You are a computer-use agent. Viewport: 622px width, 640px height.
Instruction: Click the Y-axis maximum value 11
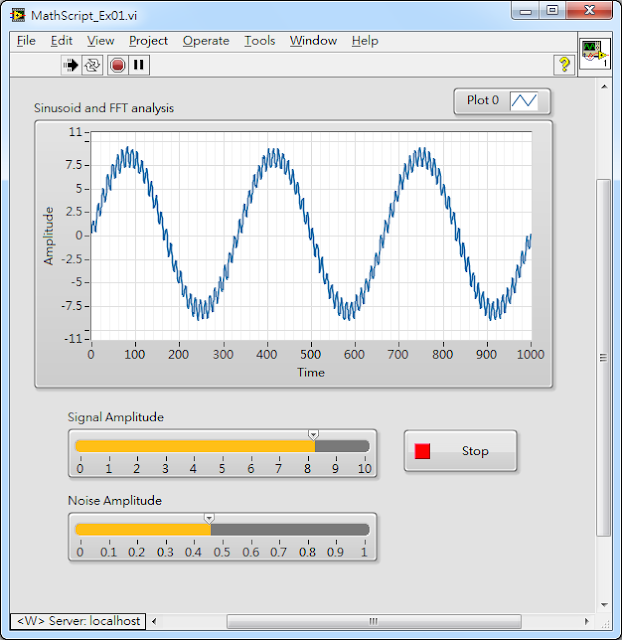coord(76,132)
